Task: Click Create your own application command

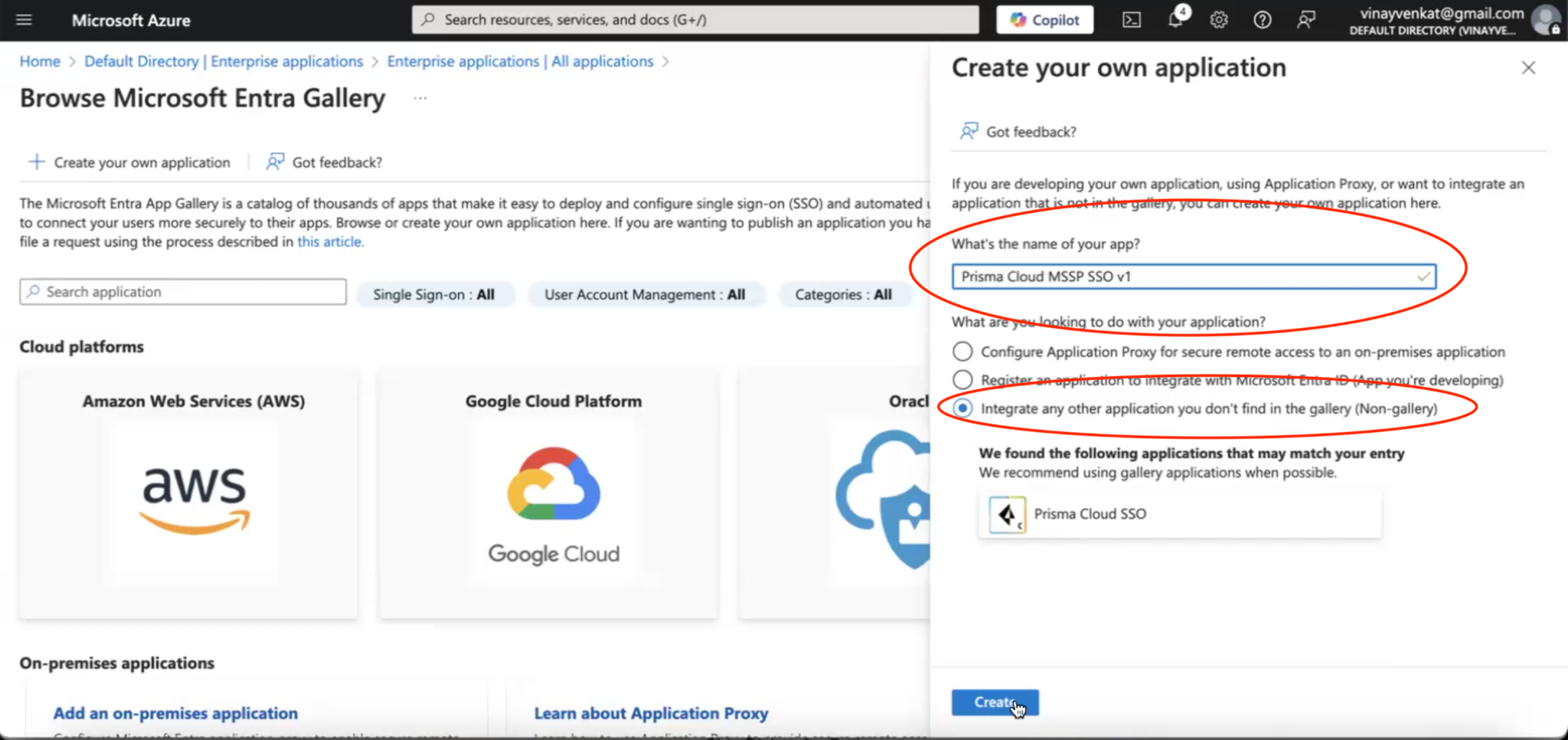Action: 129,162
